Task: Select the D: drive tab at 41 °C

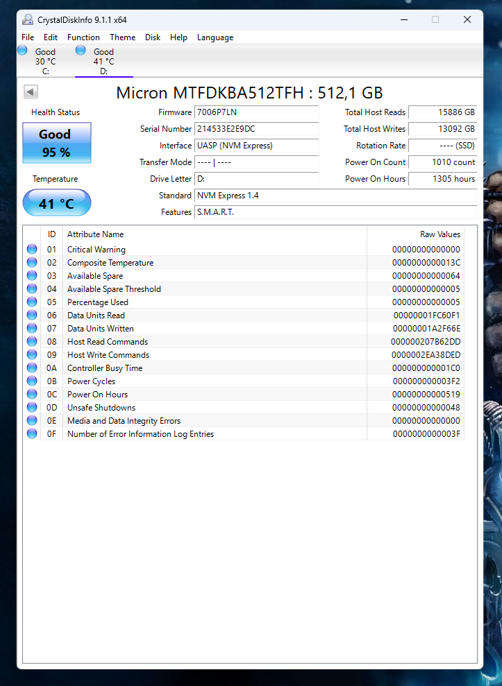Action: click(x=104, y=61)
